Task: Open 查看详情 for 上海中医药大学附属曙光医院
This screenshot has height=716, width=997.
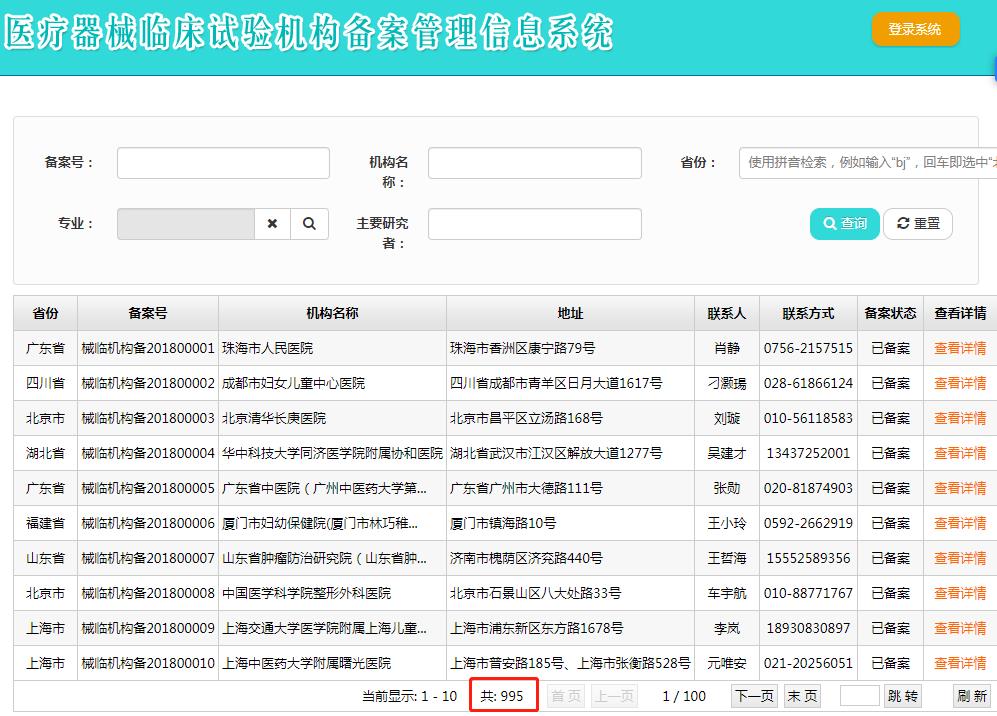Action: (959, 663)
